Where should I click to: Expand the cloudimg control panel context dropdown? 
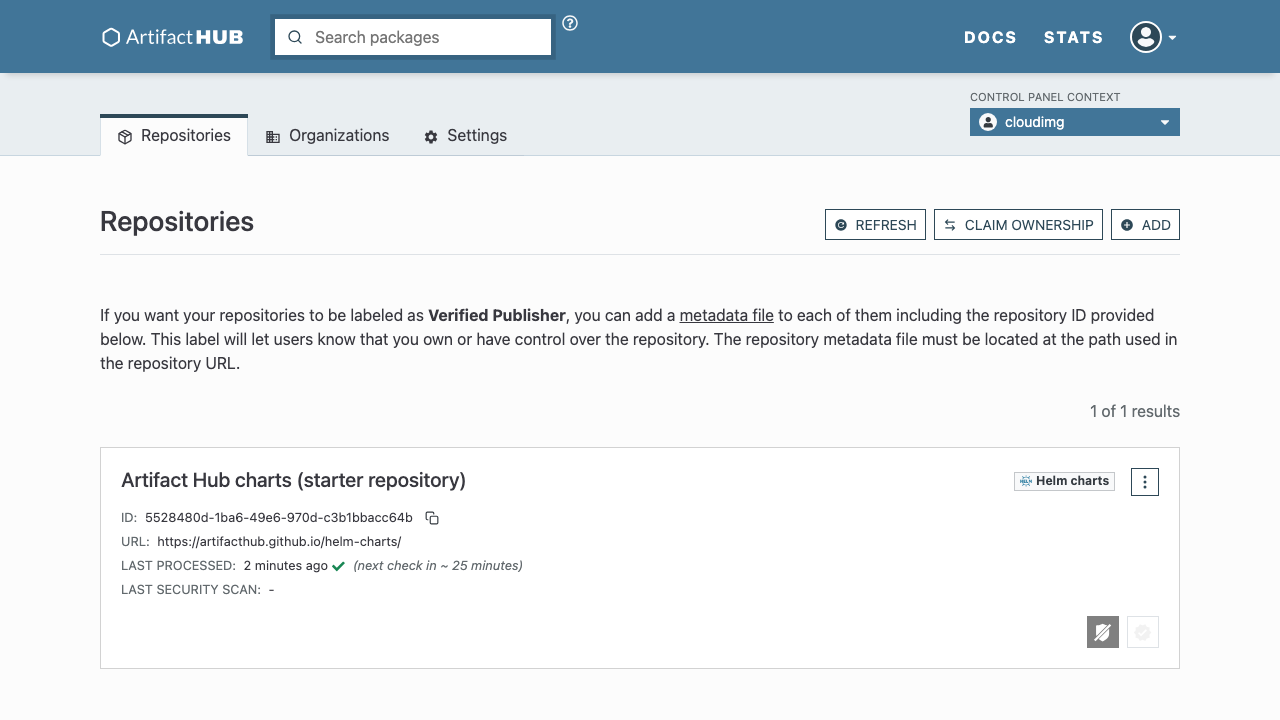tap(1075, 122)
